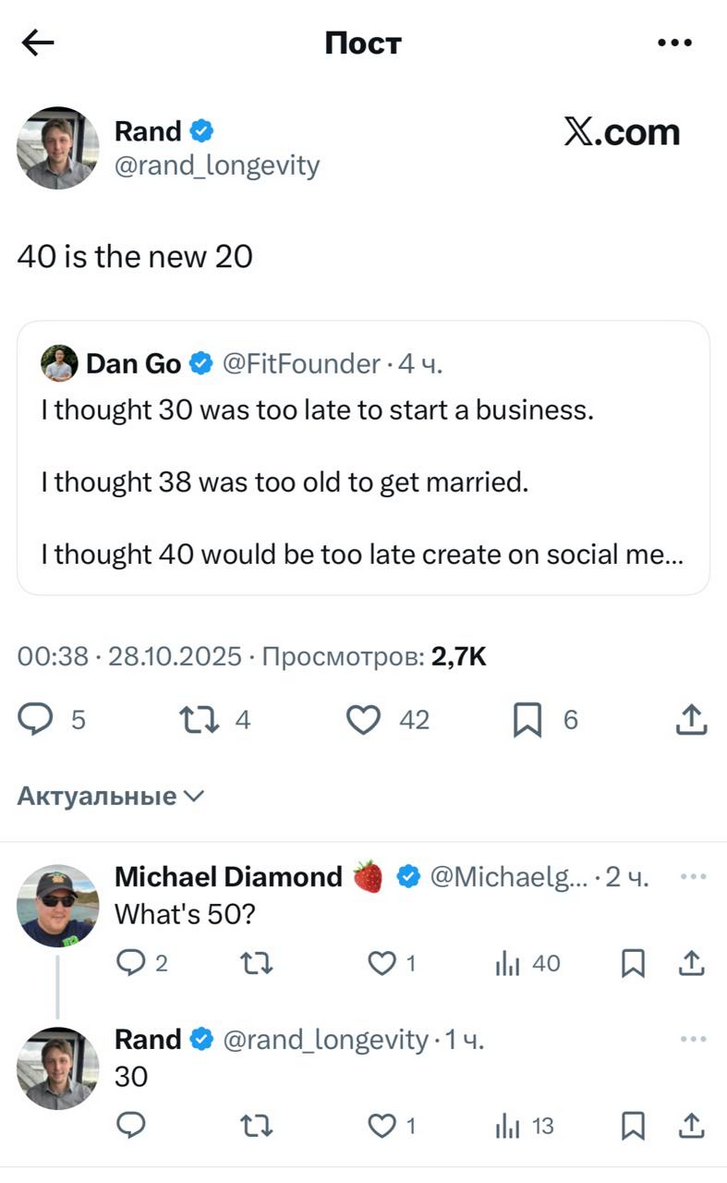Share Rand's reply "30"
Image resolution: width=727 pixels, height=1183 pixels.
[x=691, y=1126]
